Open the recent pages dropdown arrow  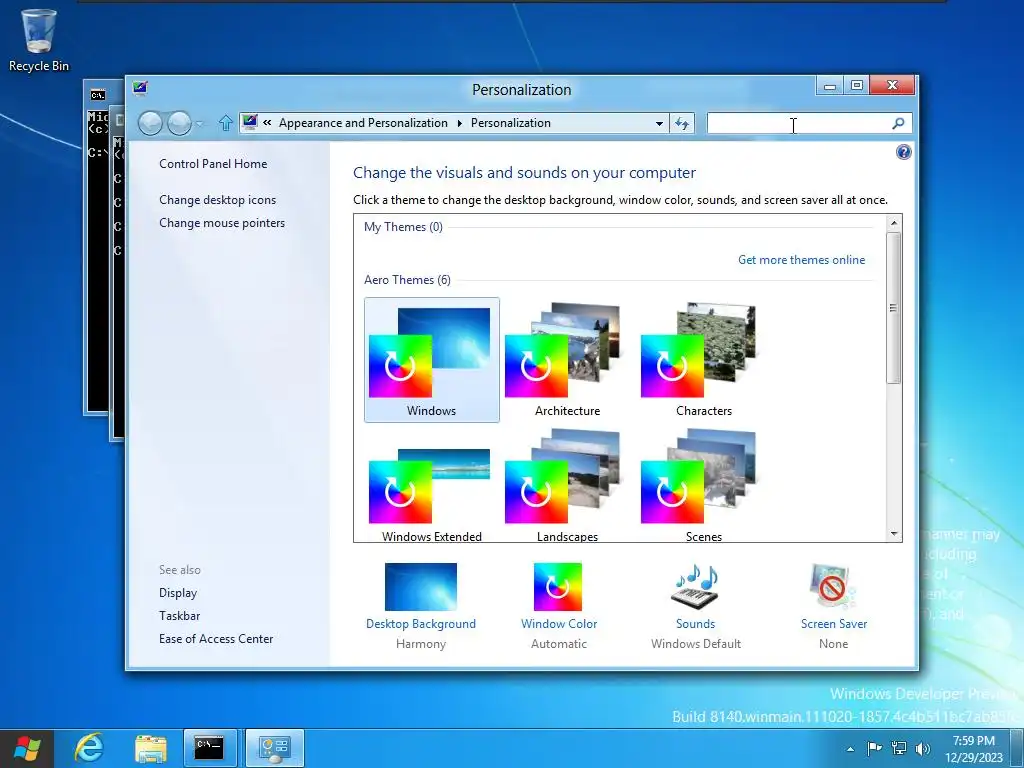(200, 123)
